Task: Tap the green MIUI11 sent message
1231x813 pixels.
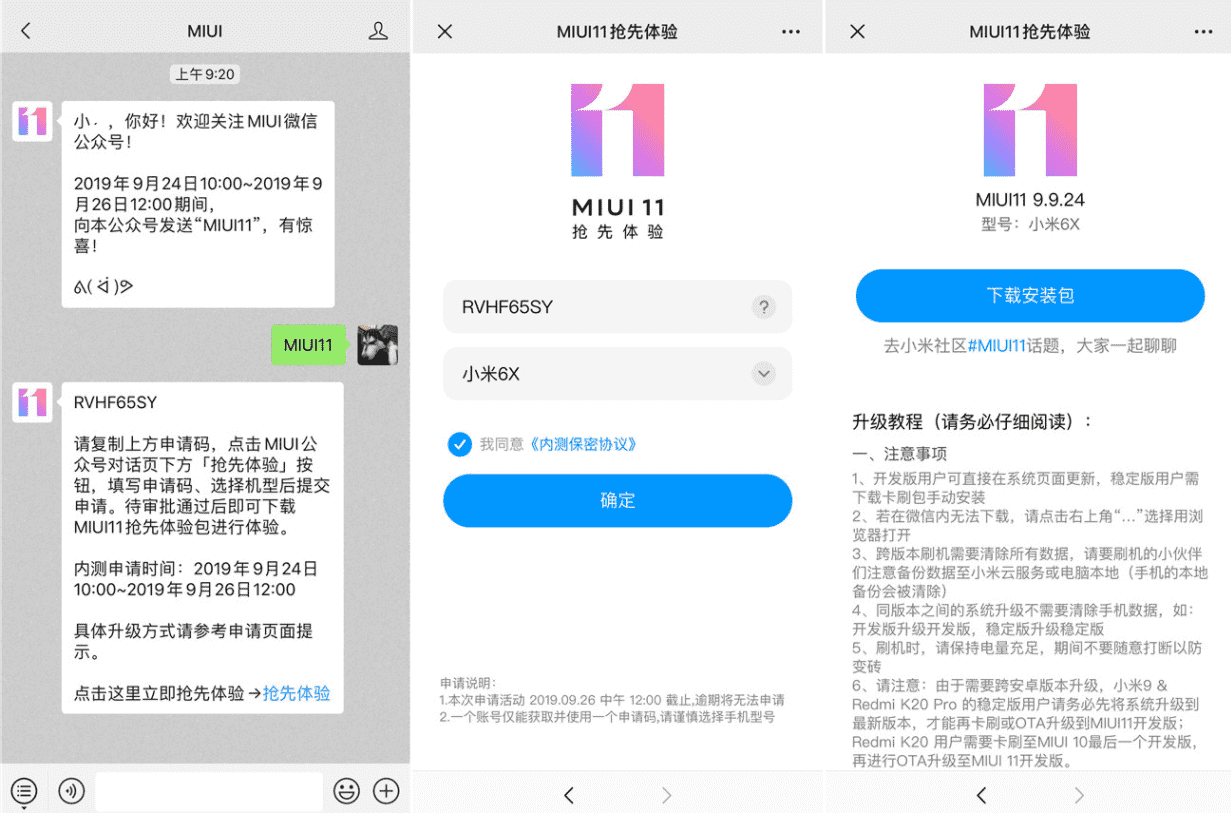Action: (308, 345)
